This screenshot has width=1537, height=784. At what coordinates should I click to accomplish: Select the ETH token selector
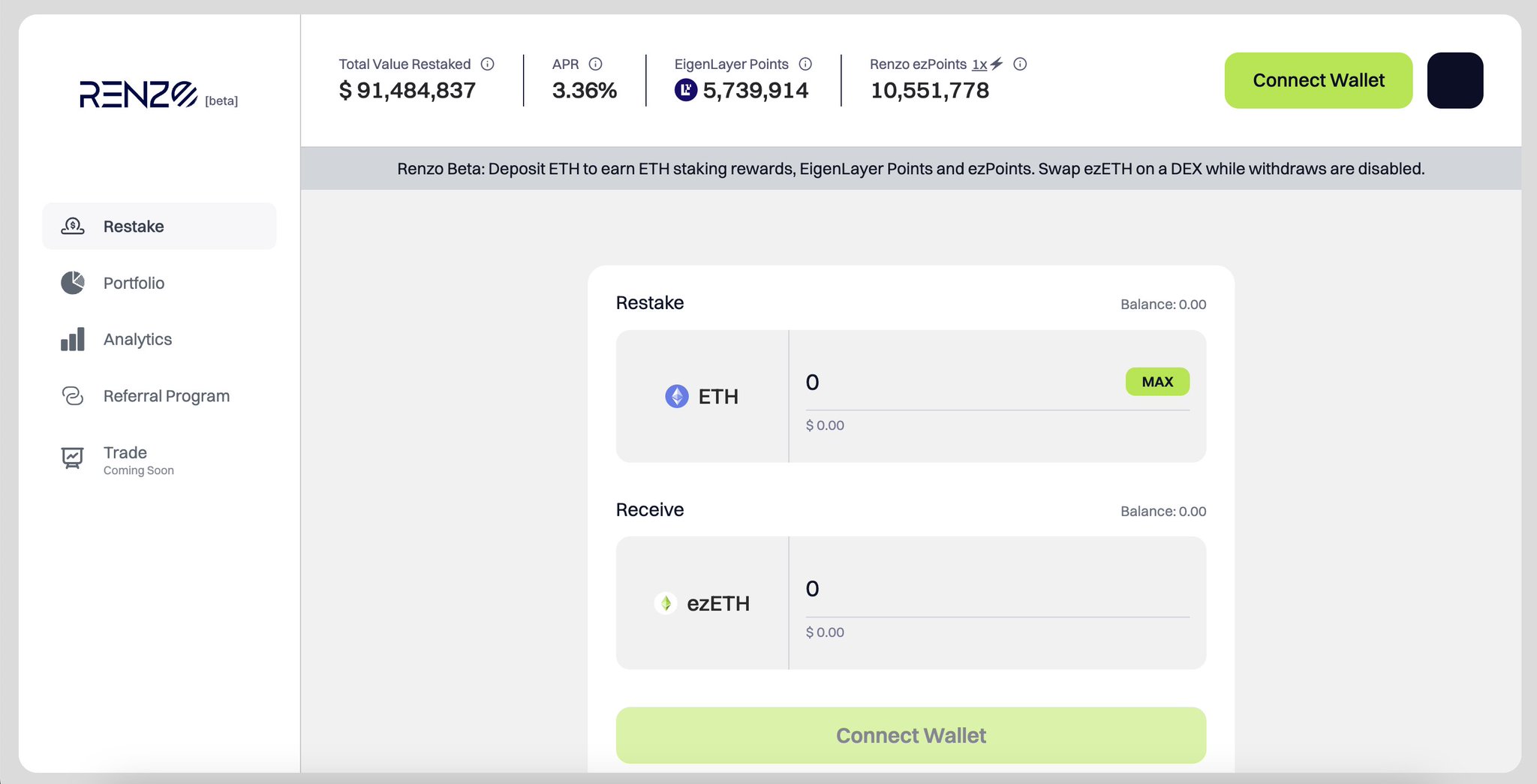coord(702,396)
